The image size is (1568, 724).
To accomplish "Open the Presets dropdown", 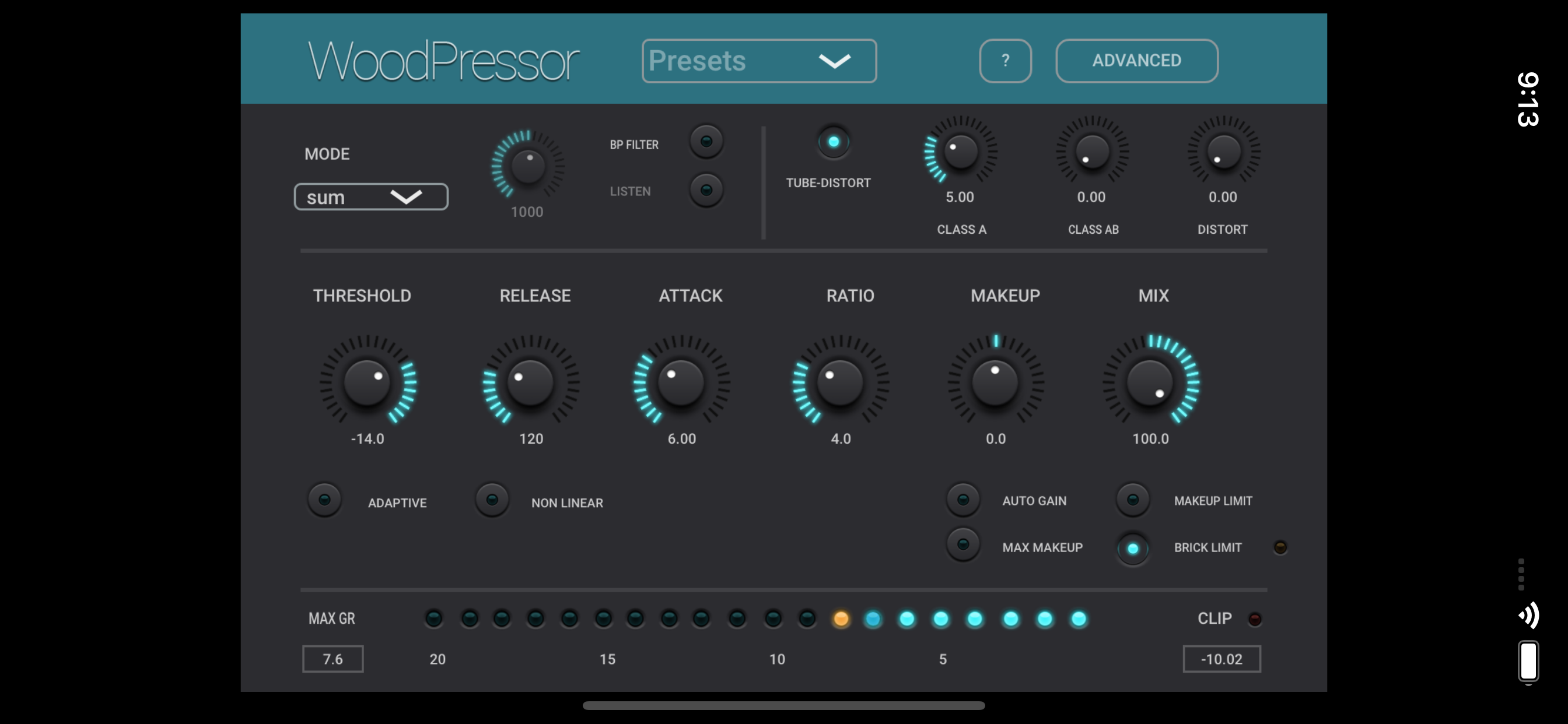I will click(x=758, y=60).
